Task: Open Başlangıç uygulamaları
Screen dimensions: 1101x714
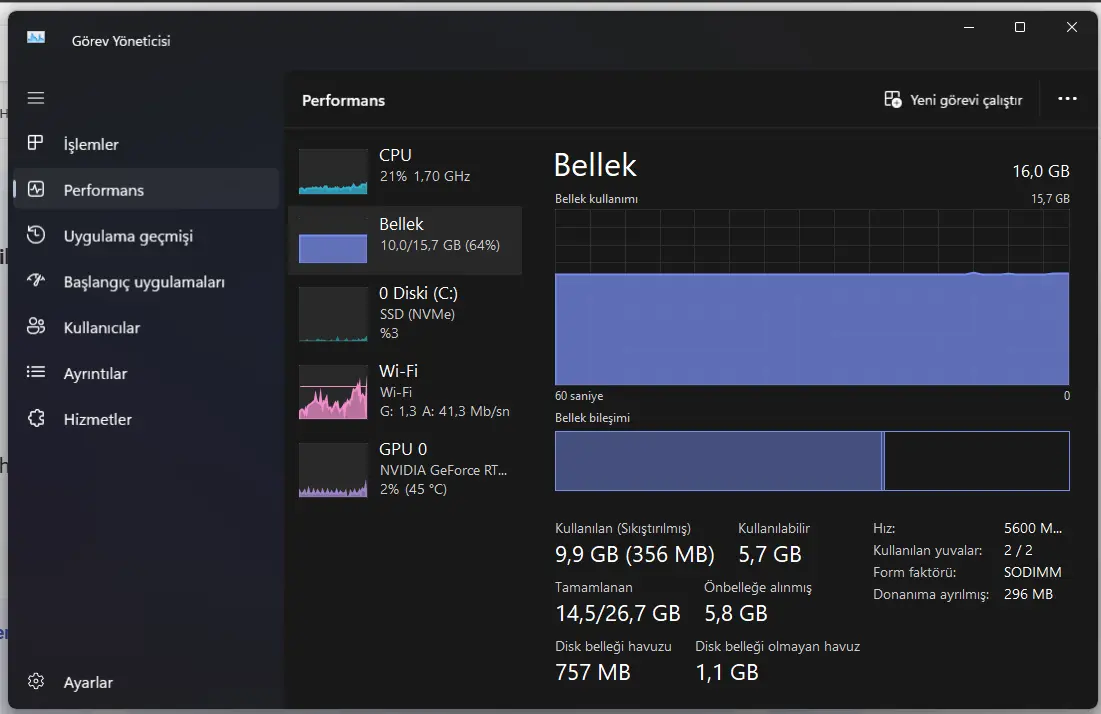Action: [x=145, y=282]
